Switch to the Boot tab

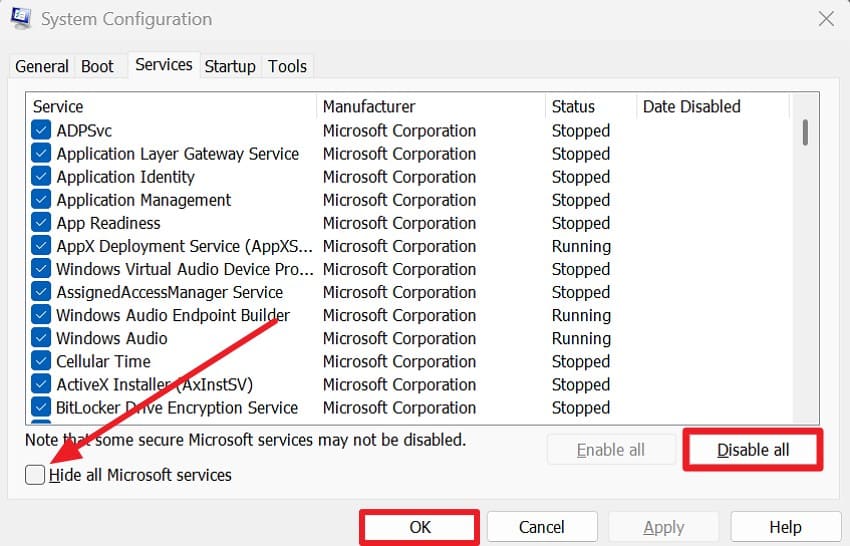point(97,66)
